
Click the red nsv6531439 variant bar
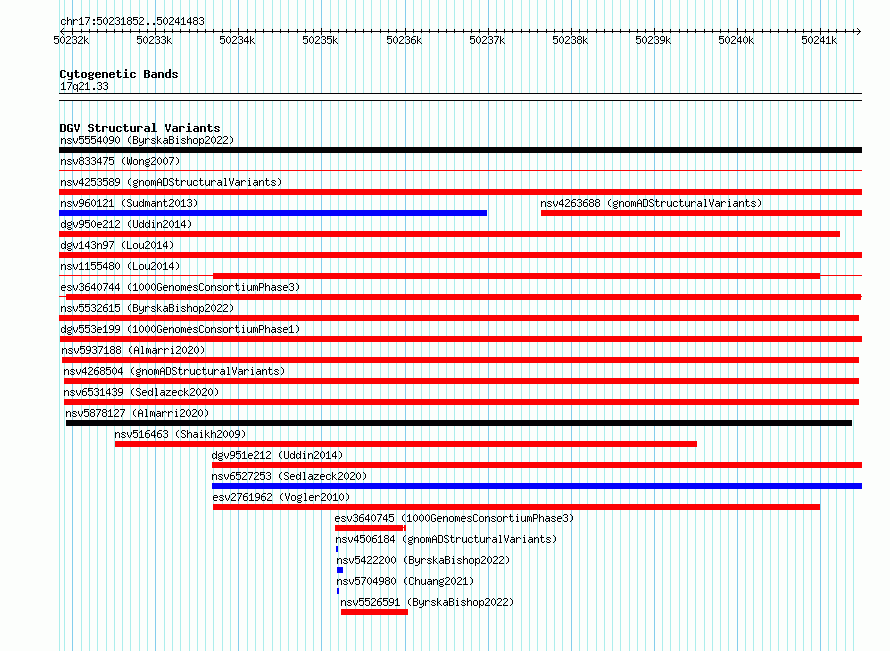click(461, 402)
